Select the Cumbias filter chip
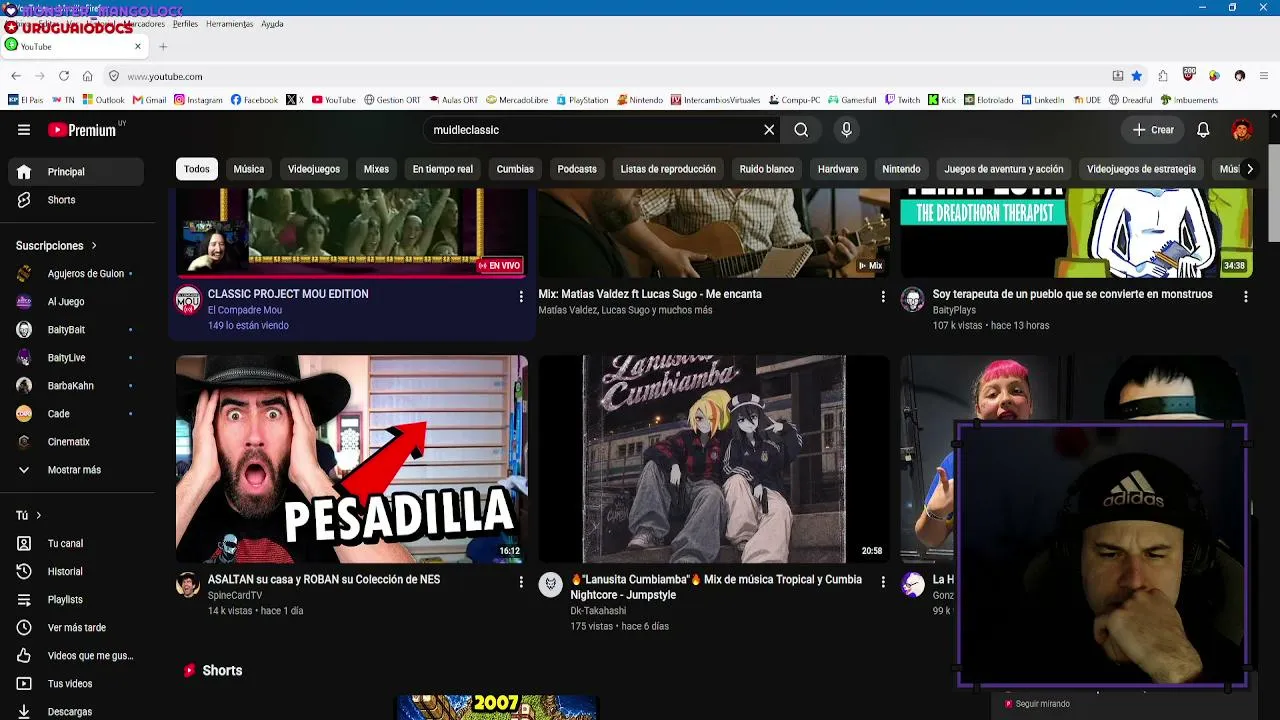Viewport: 1280px width, 720px height. click(x=515, y=169)
